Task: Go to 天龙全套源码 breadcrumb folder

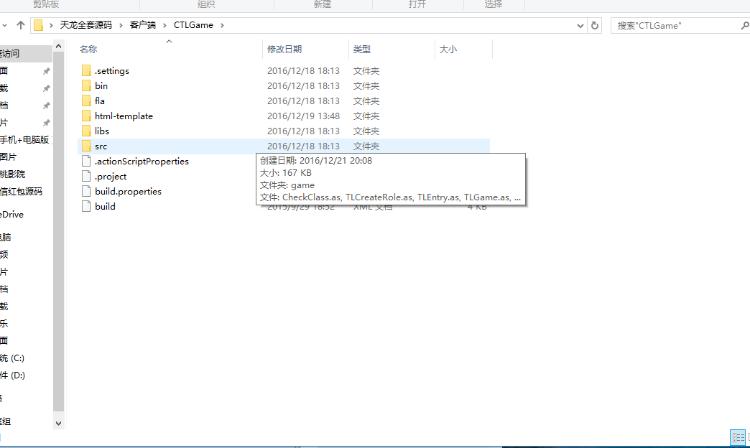Action: 86,25
